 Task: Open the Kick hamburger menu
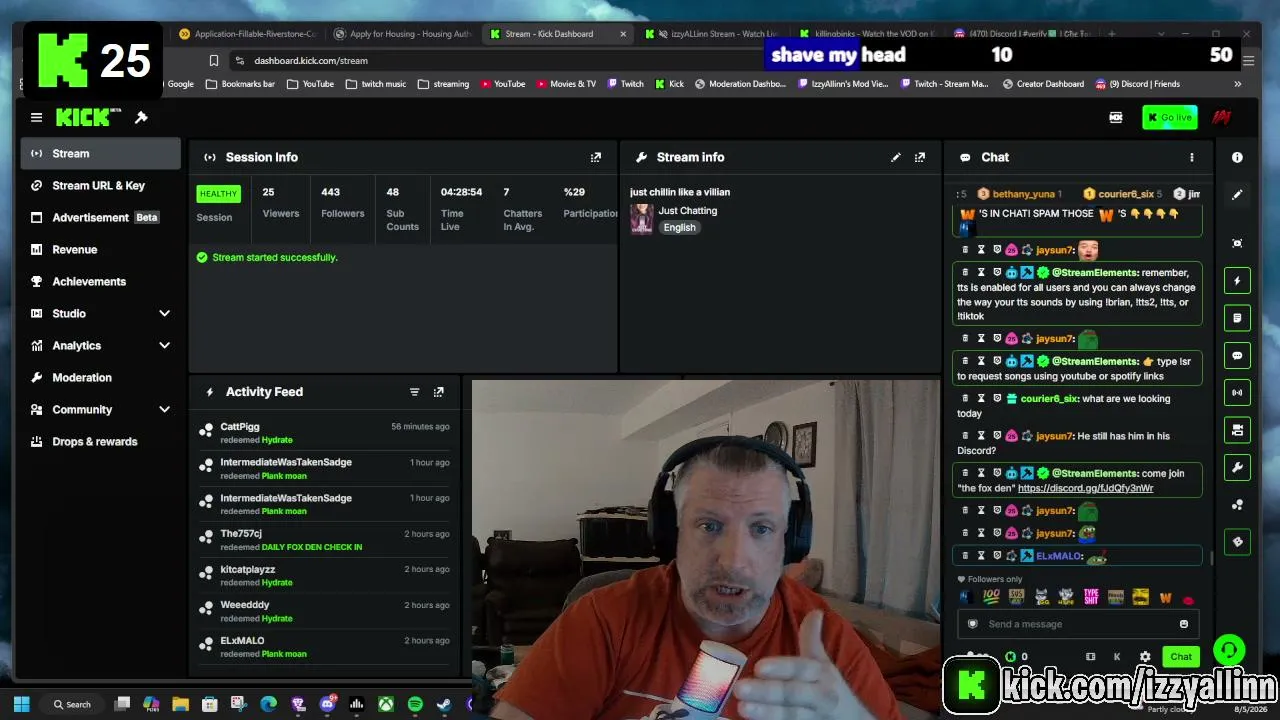36,118
